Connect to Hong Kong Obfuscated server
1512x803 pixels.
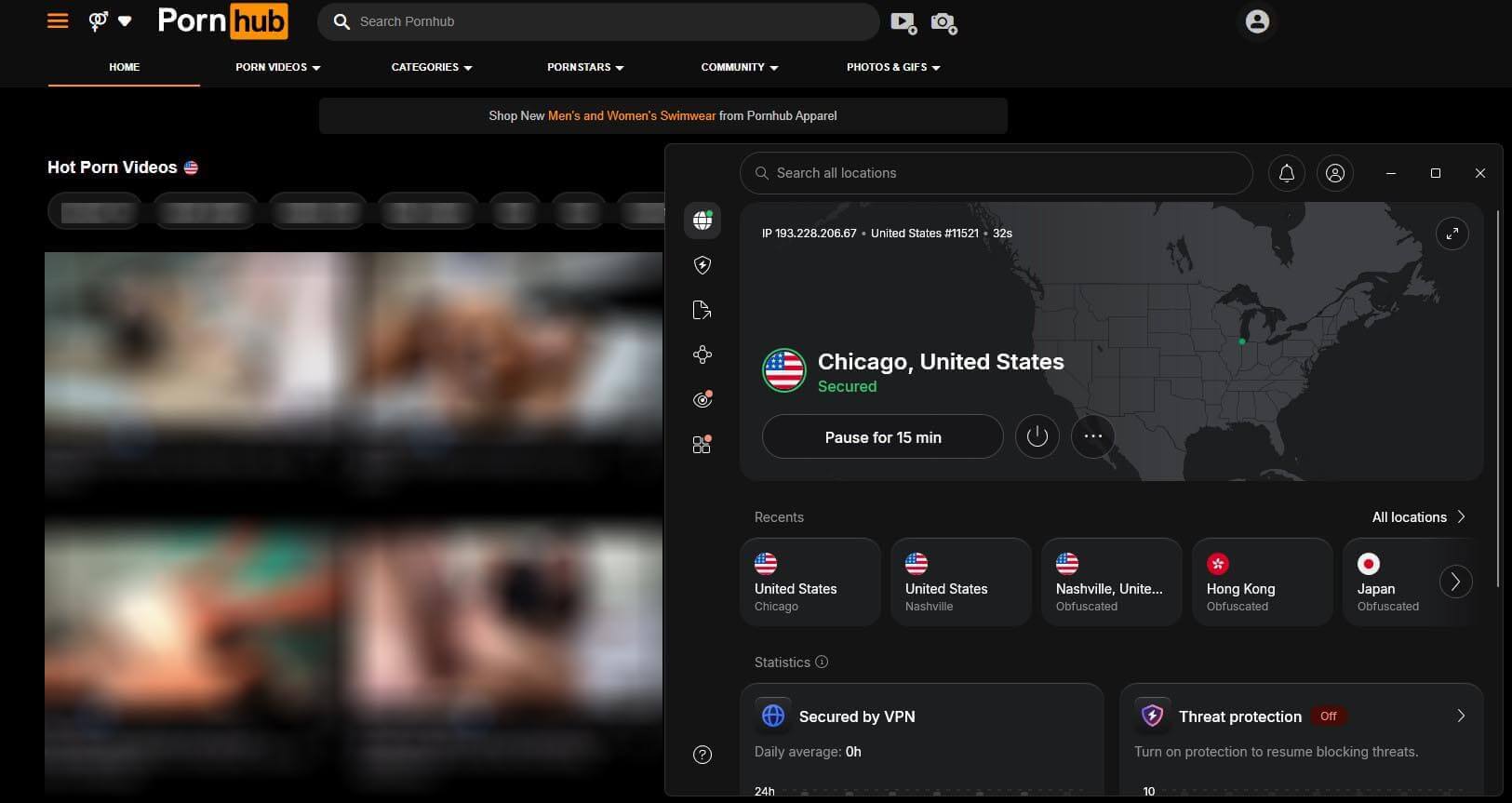[x=1263, y=582]
